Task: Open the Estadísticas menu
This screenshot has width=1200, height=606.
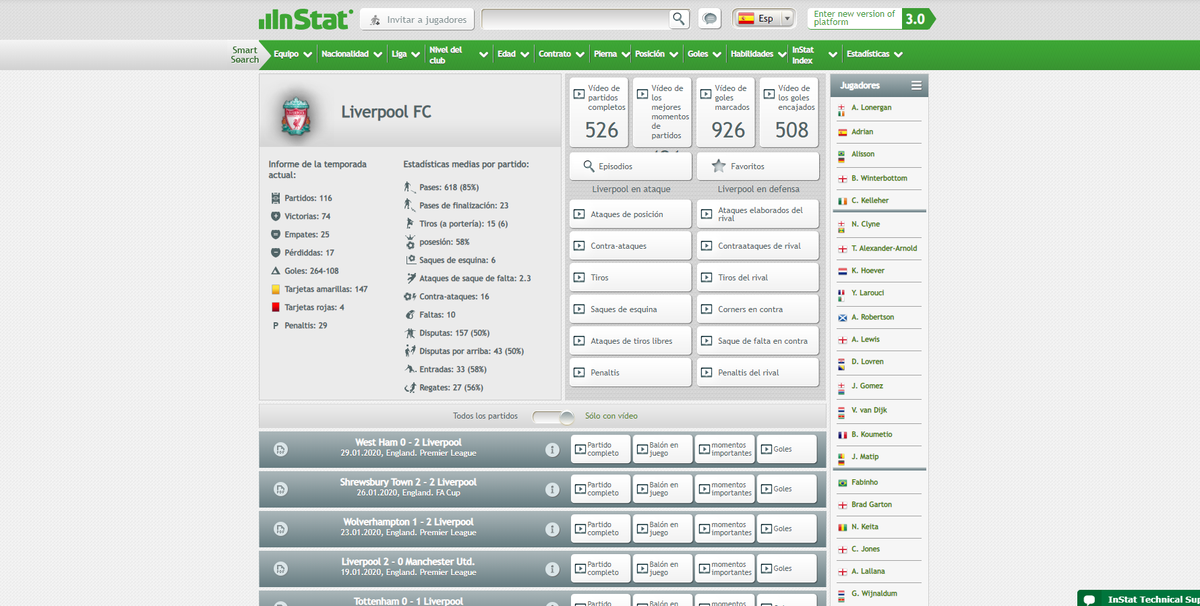Action: click(x=874, y=54)
